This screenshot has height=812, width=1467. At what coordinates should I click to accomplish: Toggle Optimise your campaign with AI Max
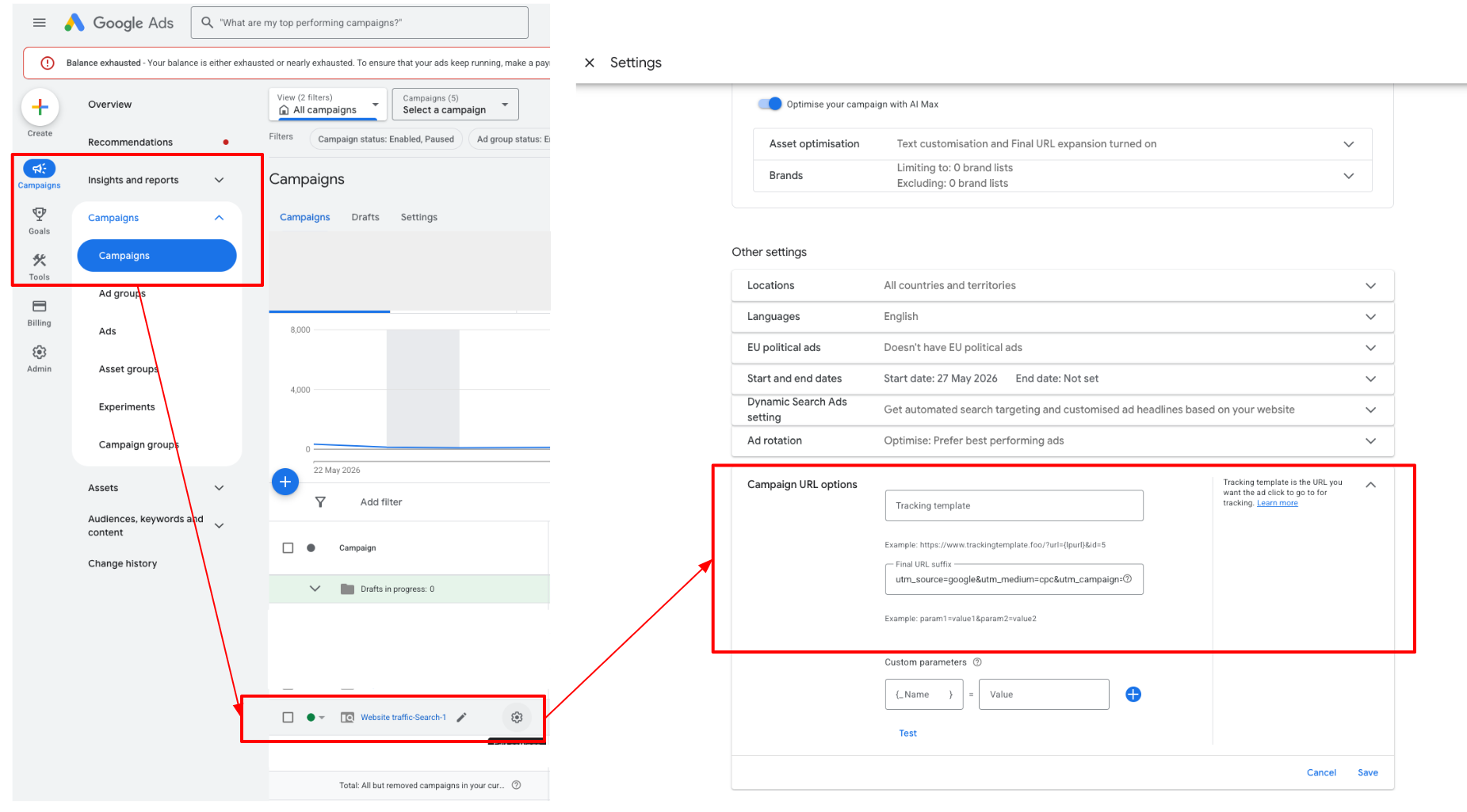coord(770,104)
